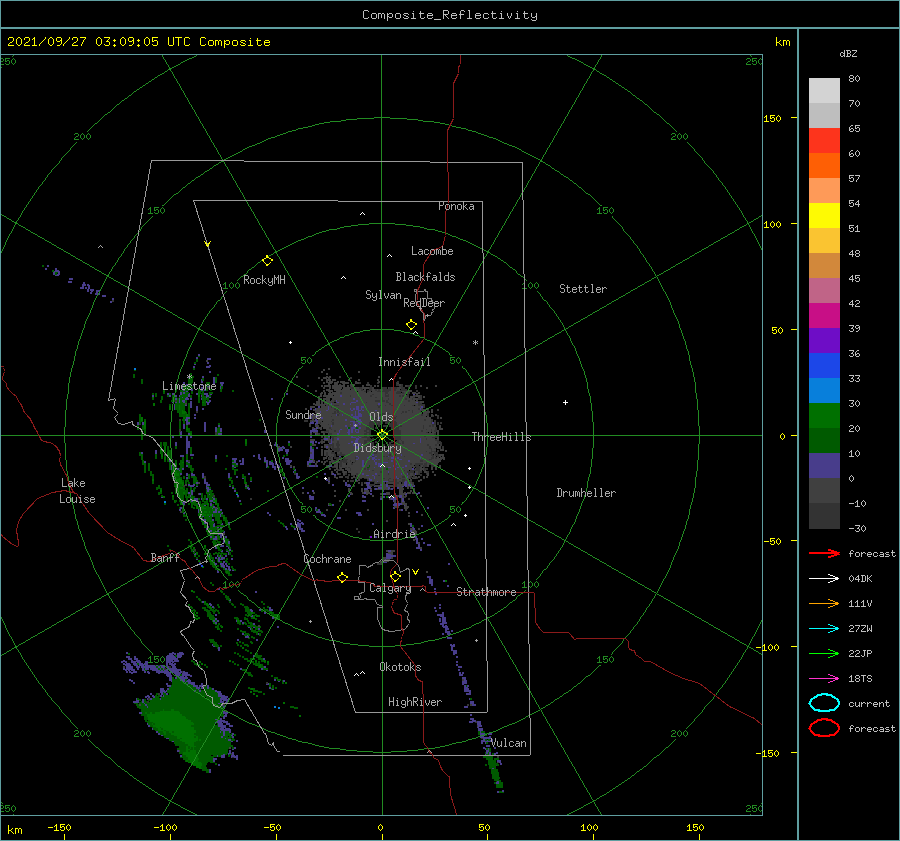
Task: Click the purple swatch between 39 and 36 dBZ
Action: (x=824, y=341)
